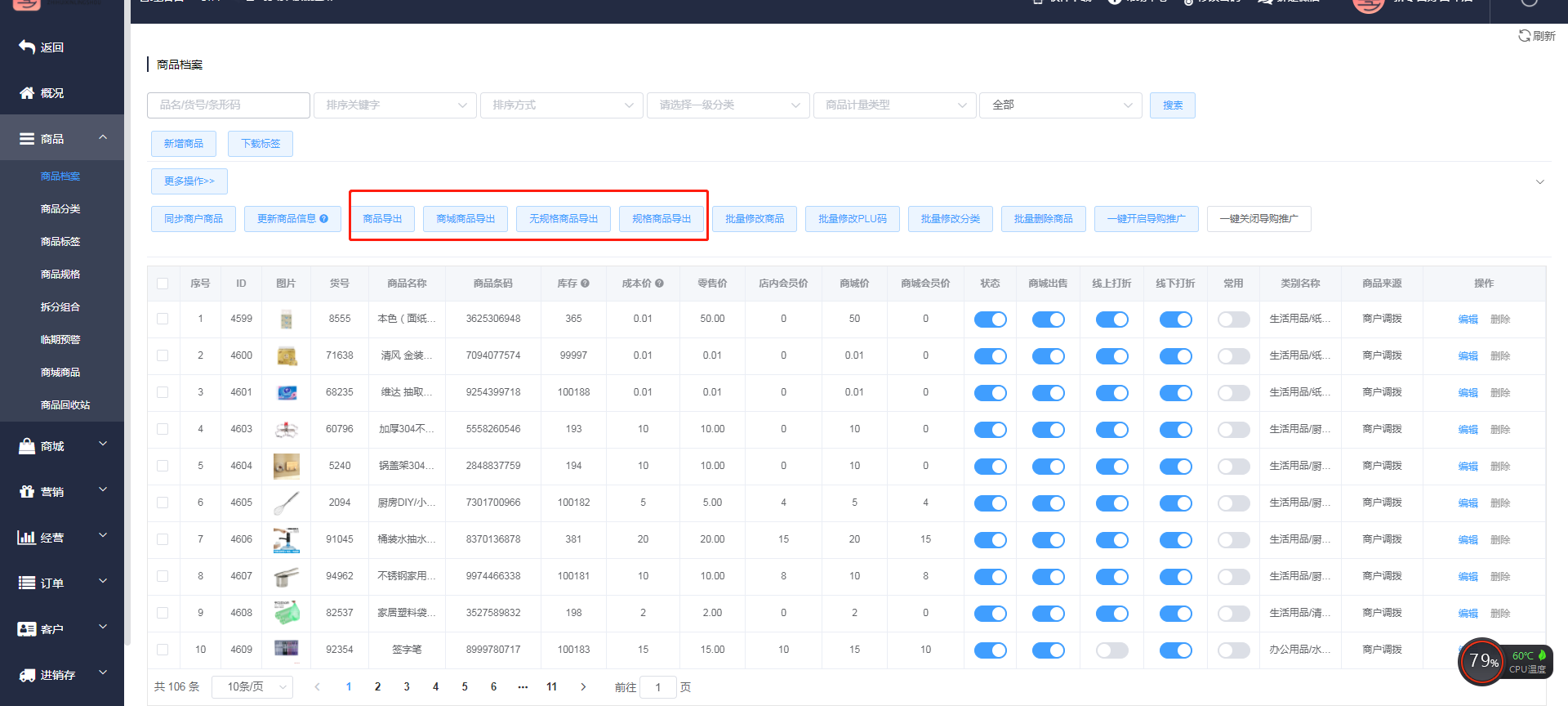The height and width of the screenshot is (706, 1568).
Task: Tick the checkbox for row ID 4599
Action: [x=163, y=319]
